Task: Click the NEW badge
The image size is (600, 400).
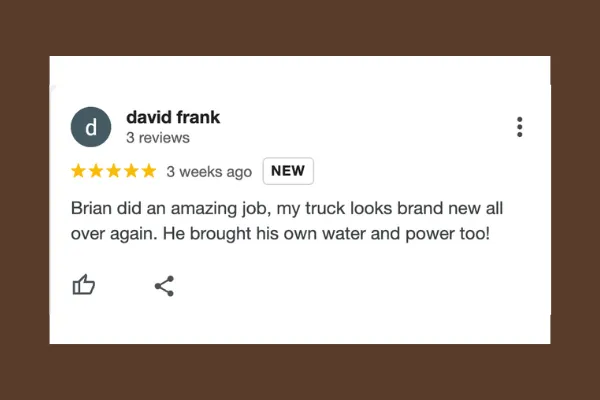Action: pyautogui.click(x=288, y=171)
